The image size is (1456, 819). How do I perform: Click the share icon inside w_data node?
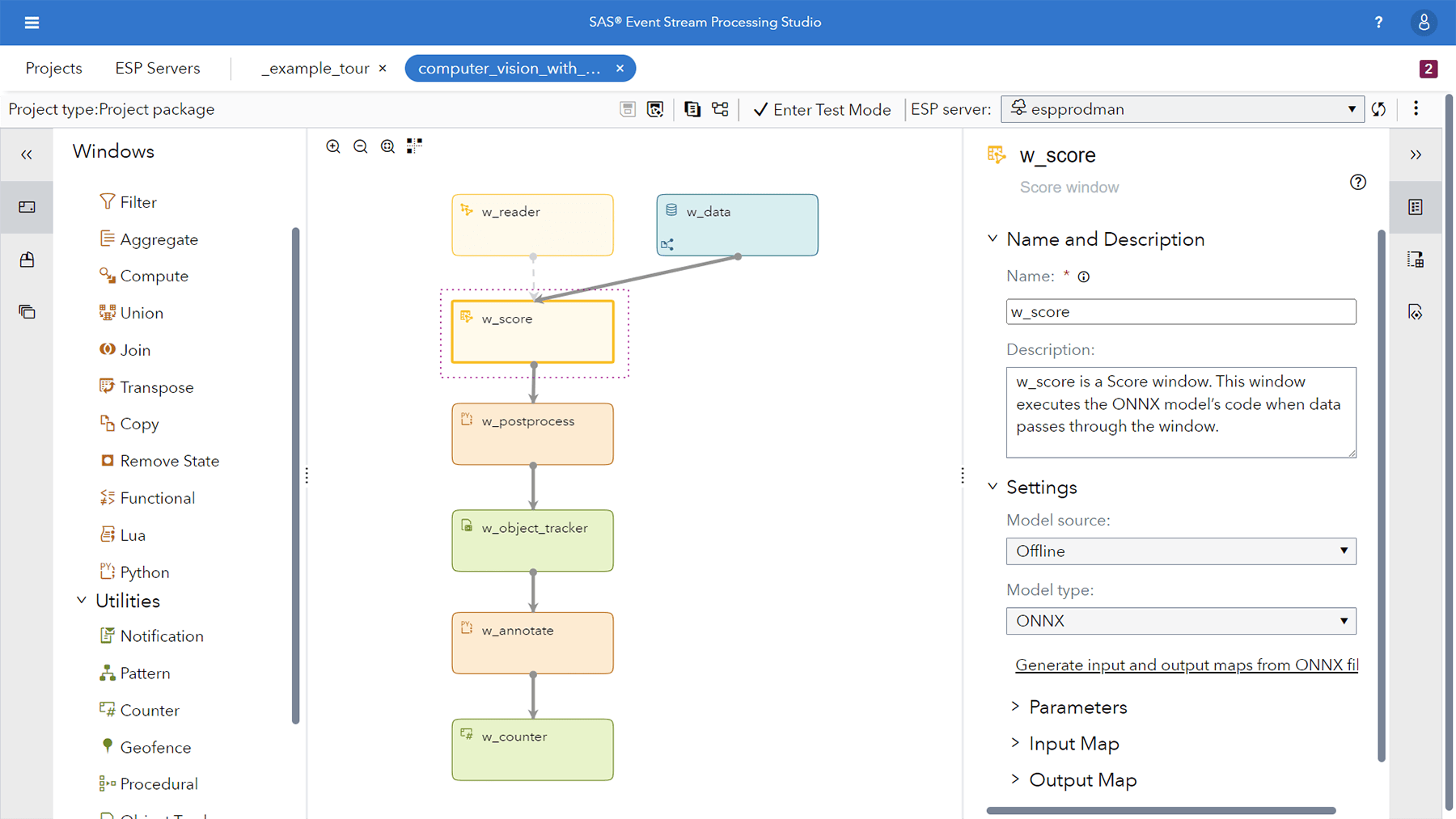coord(667,244)
